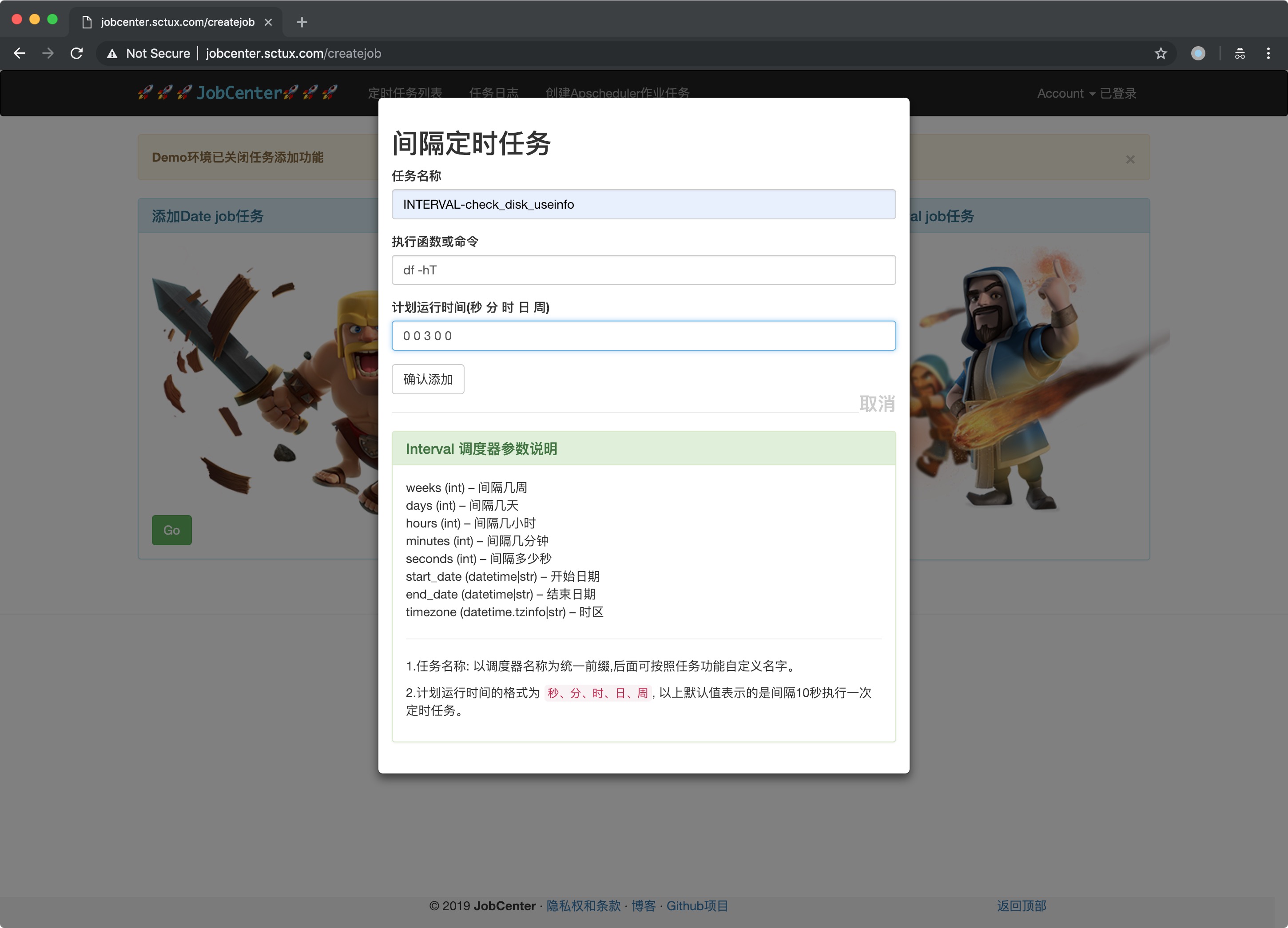The width and height of the screenshot is (1288, 928).
Task: Bookmark this page with the star icon
Action: (x=1161, y=53)
